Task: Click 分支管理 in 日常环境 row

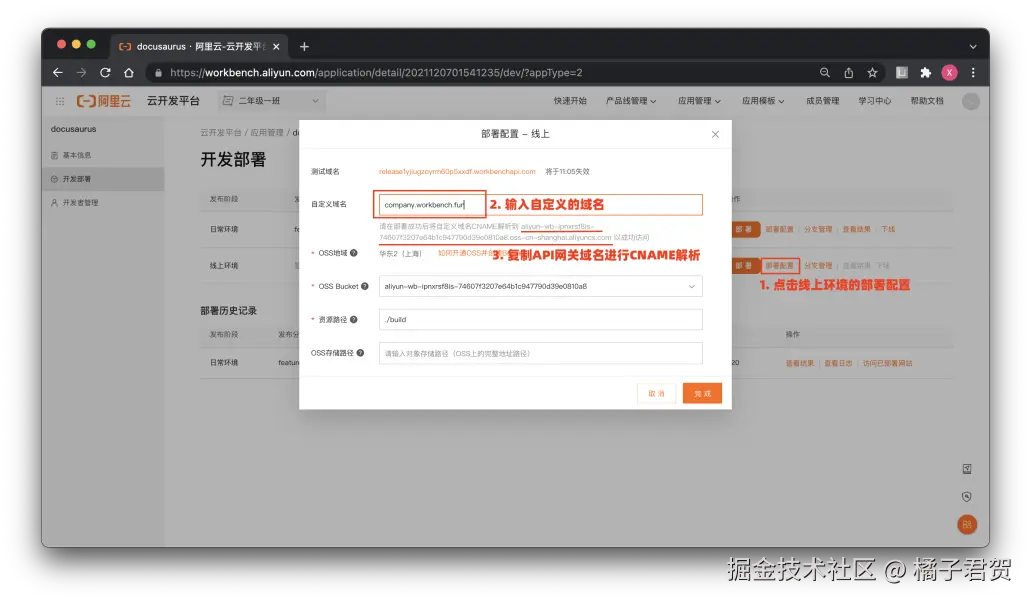Action: [817, 229]
